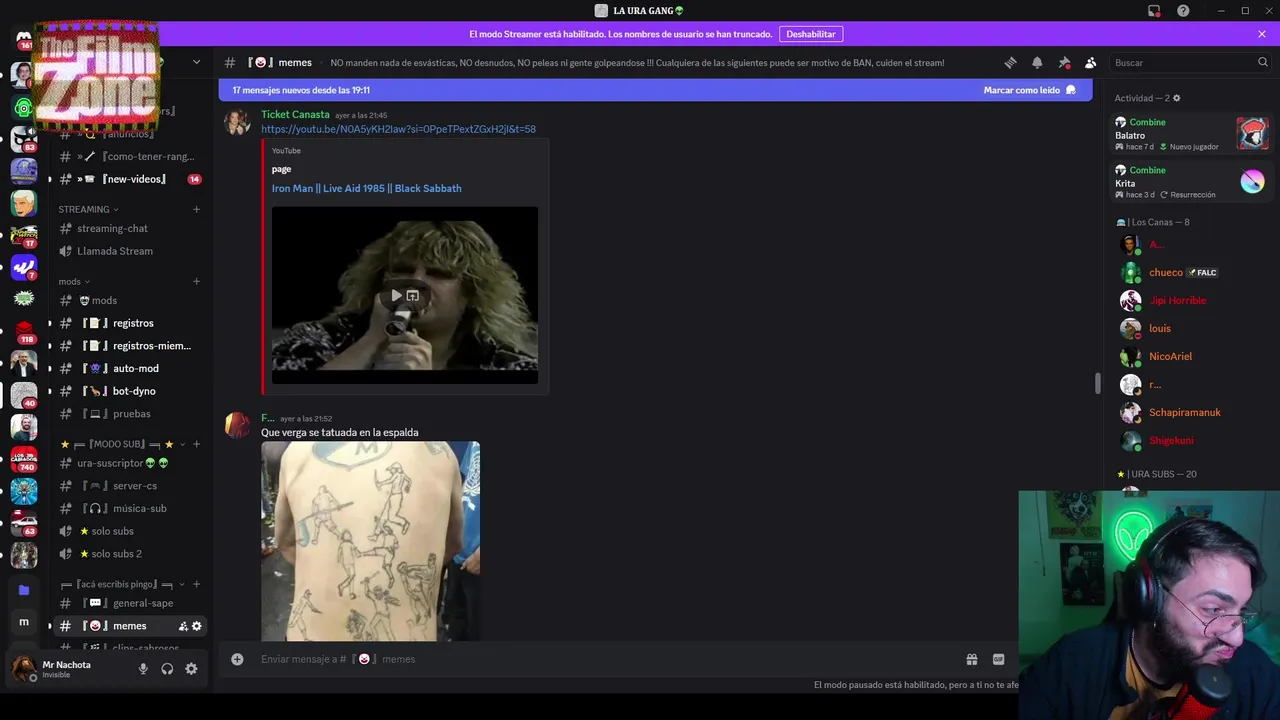The width and height of the screenshot is (1280, 720).
Task: Mute microphone in user panel
Action: 143,669
